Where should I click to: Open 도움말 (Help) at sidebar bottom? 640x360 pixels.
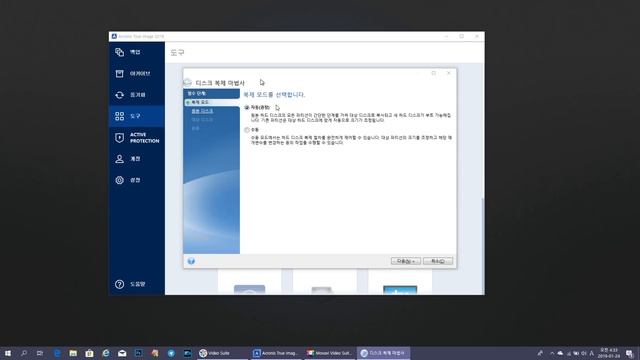point(136,284)
